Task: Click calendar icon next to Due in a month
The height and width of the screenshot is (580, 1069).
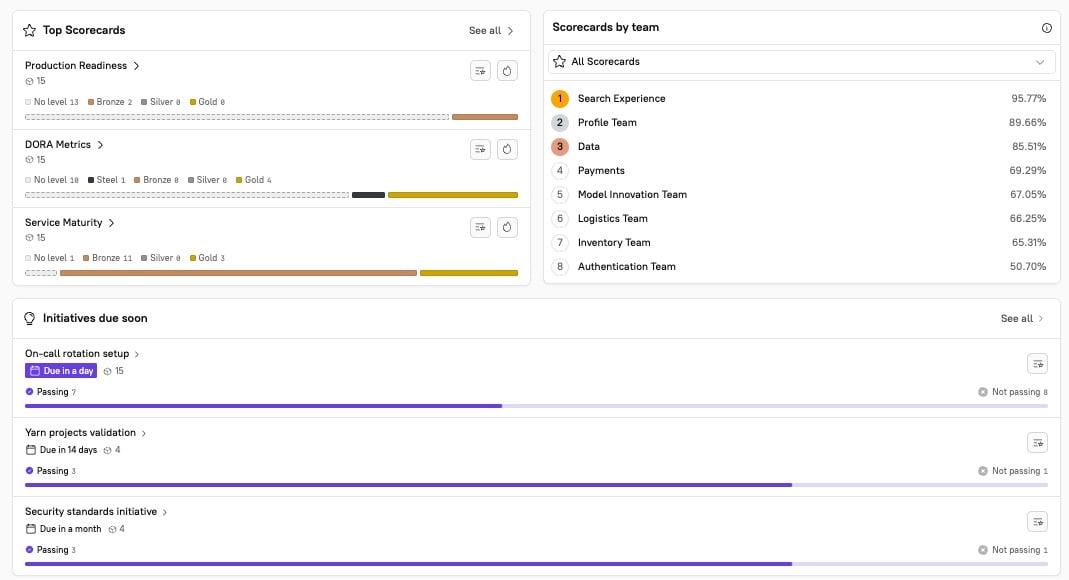Action: (31, 529)
